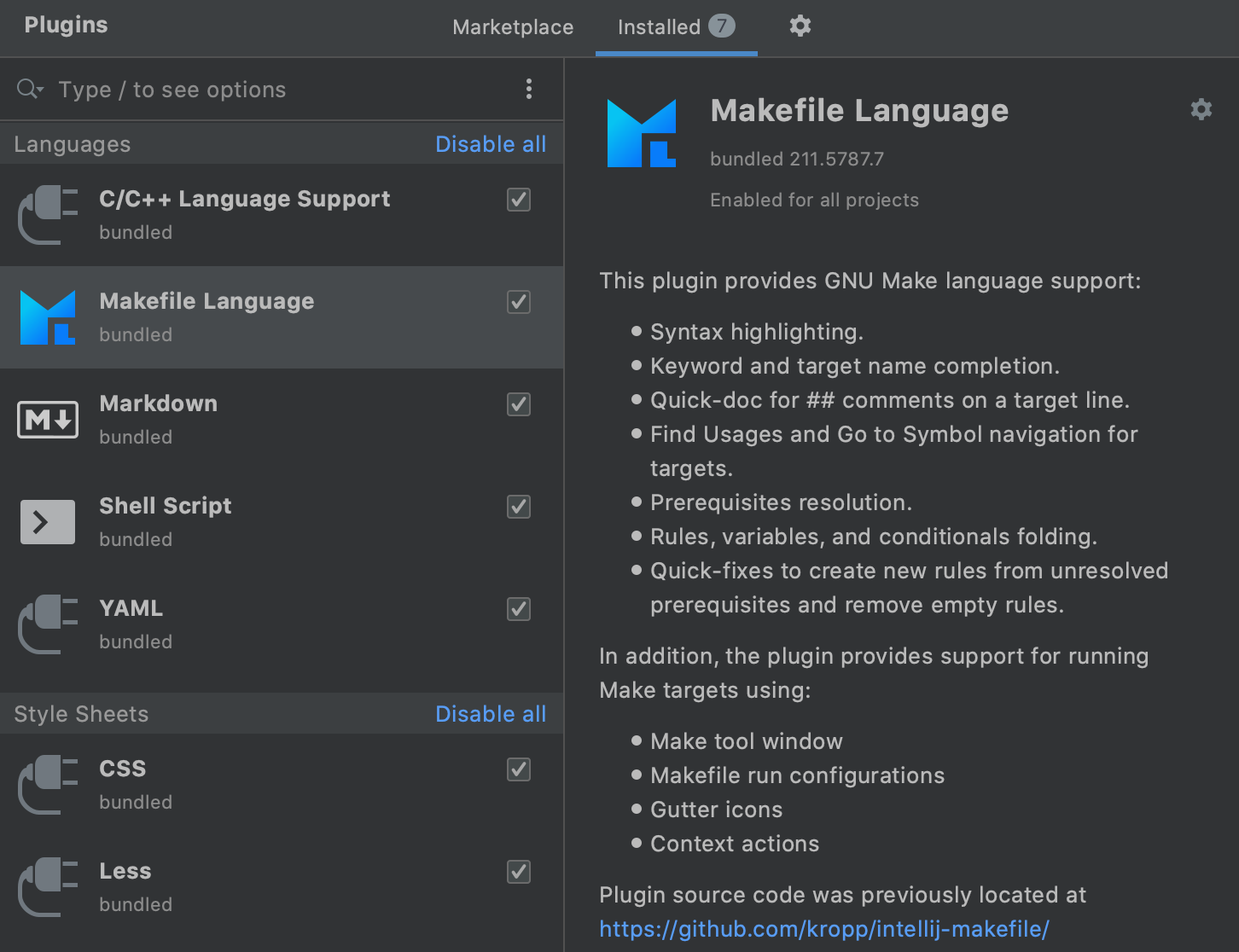The image size is (1239, 952).
Task: Select the Less plugin name
Action: 125,871
